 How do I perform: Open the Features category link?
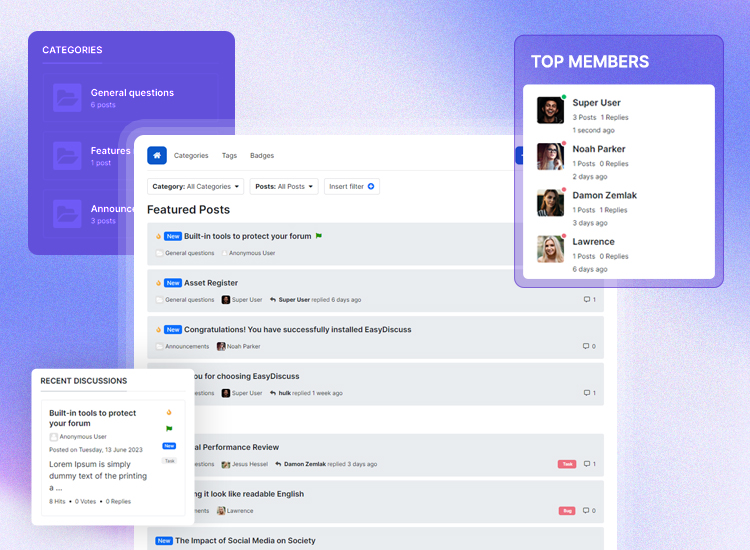pyautogui.click(x=110, y=151)
